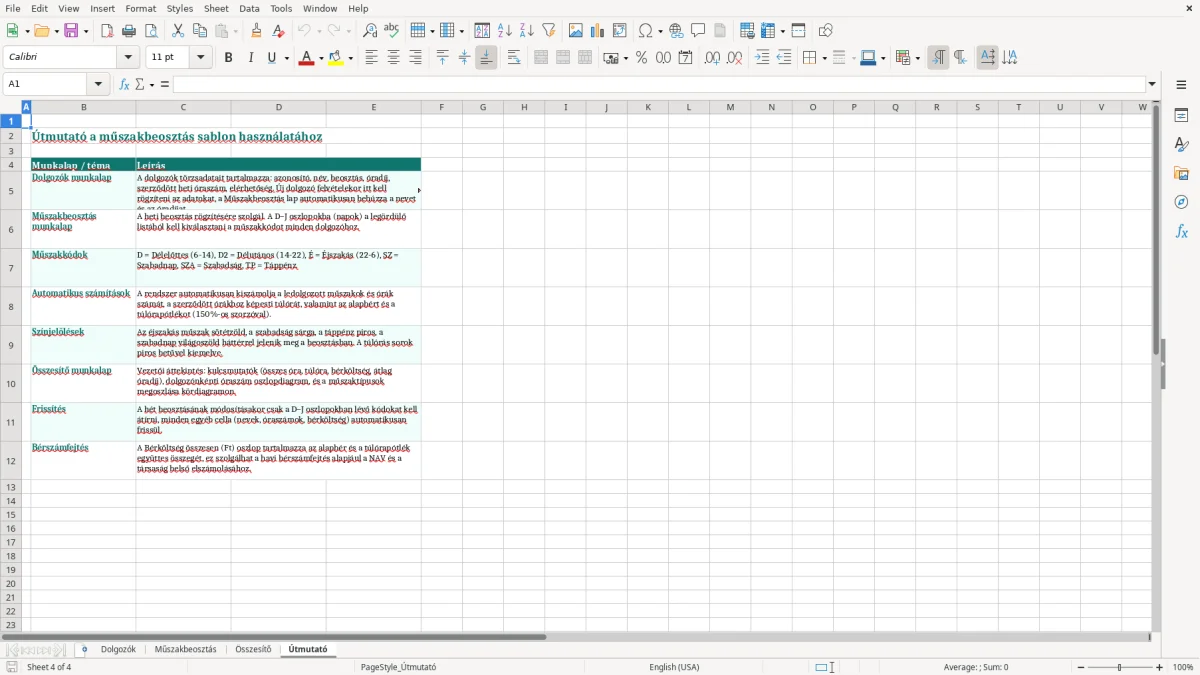Switch to the Dolgozók sheet tab
Screen dimensions: 1200x675
pos(118,649)
